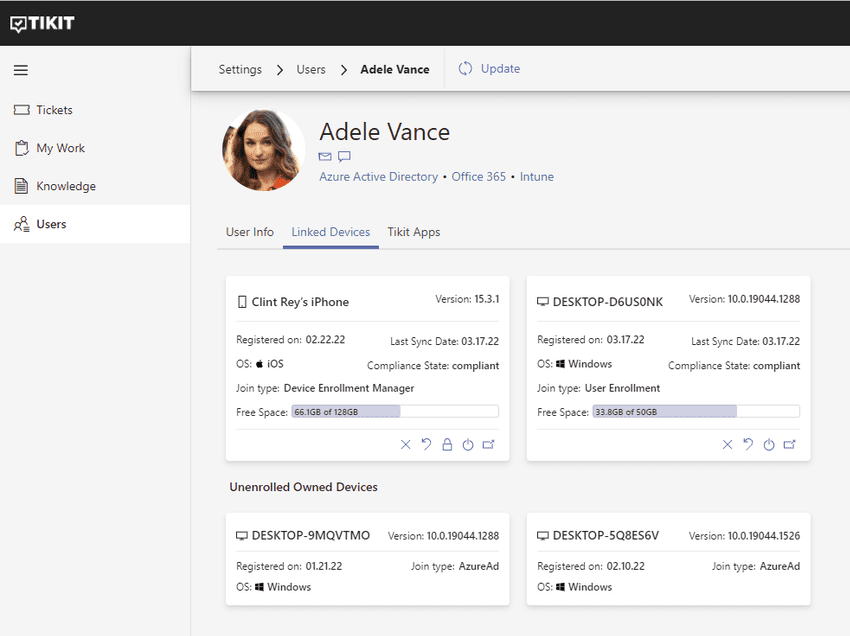Screen dimensions: 850x636
Task: Click Adele Vance breadcrumb
Action: tap(395, 69)
